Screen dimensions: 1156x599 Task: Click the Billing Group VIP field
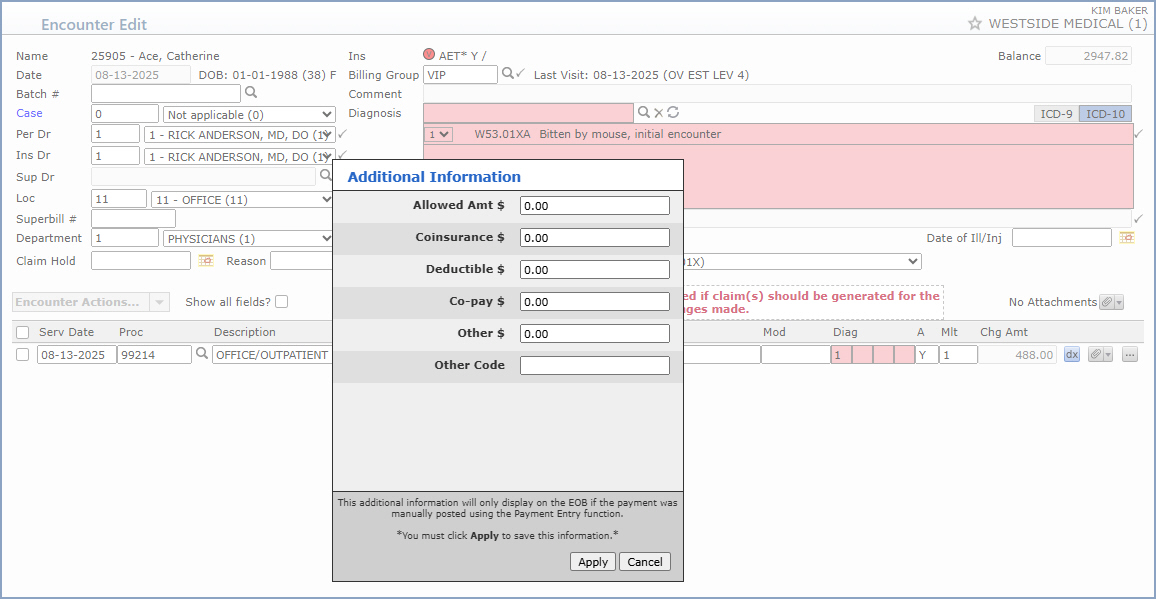pyautogui.click(x=461, y=75)
